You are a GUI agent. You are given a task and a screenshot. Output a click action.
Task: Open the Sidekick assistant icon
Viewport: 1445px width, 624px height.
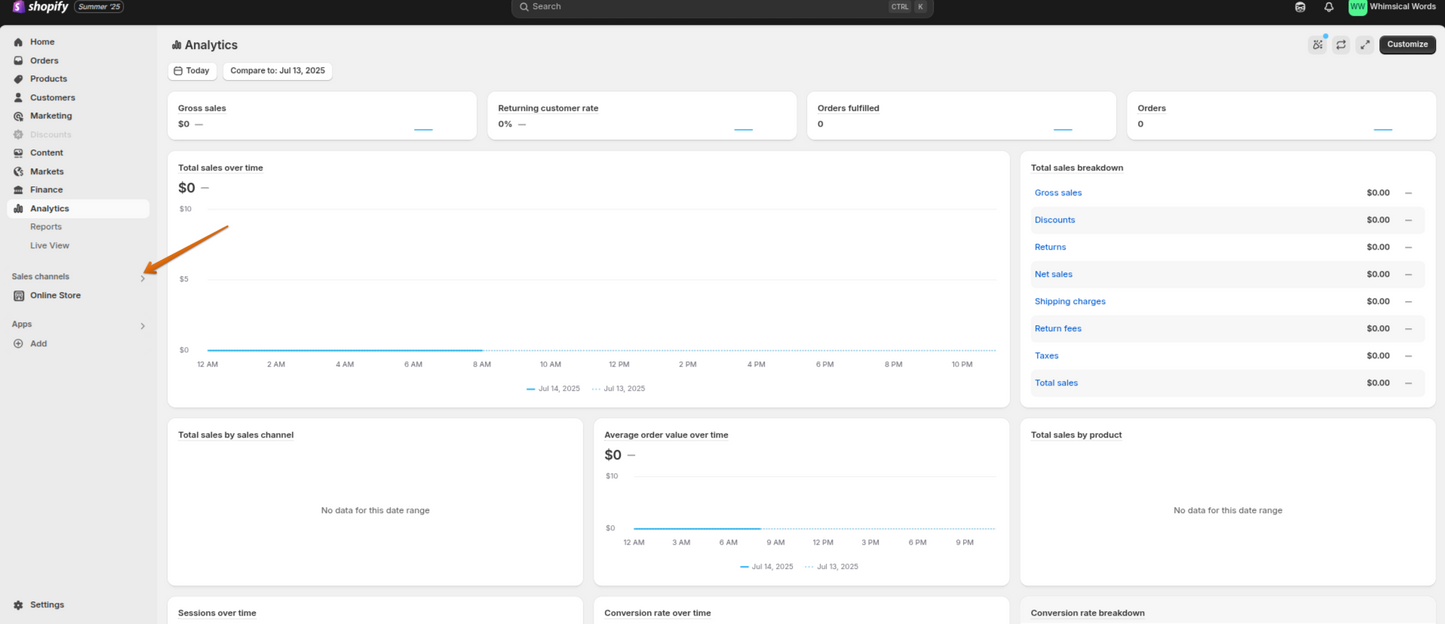point(1300,7)
